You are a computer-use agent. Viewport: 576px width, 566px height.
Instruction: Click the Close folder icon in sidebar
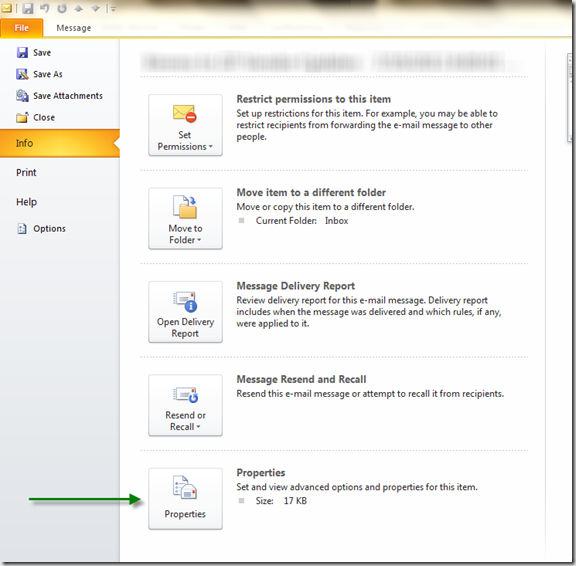(22, 118)
